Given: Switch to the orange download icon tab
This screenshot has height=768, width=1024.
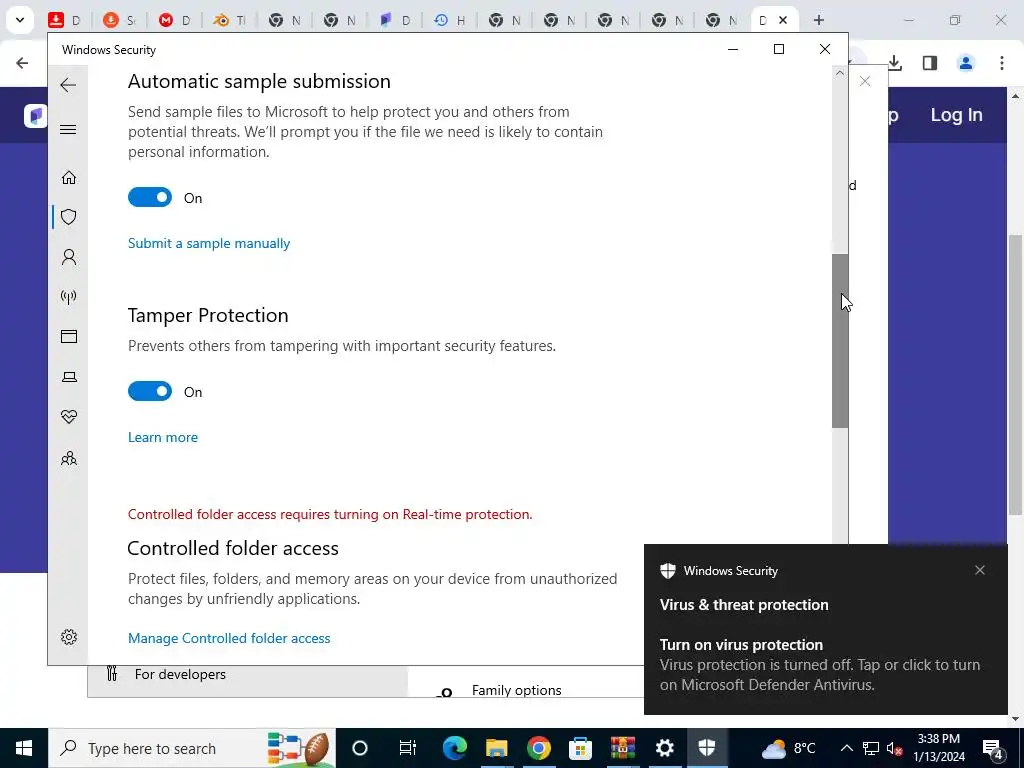Looking at the screenshot, I should point(119,20).
